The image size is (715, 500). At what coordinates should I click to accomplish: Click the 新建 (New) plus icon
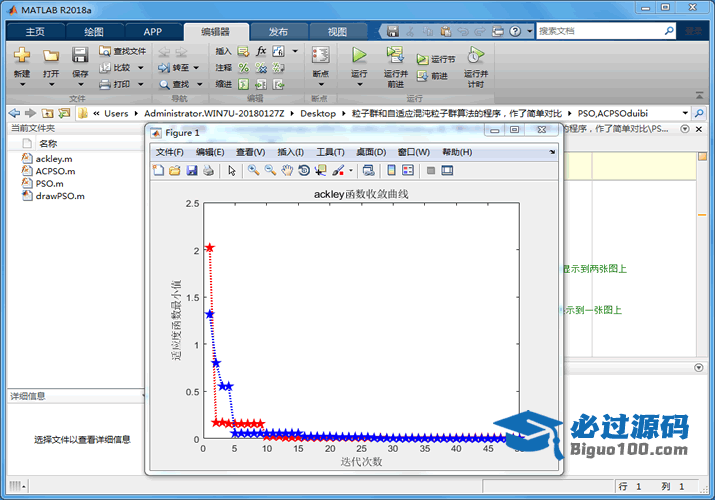click(x=21, y=55)
